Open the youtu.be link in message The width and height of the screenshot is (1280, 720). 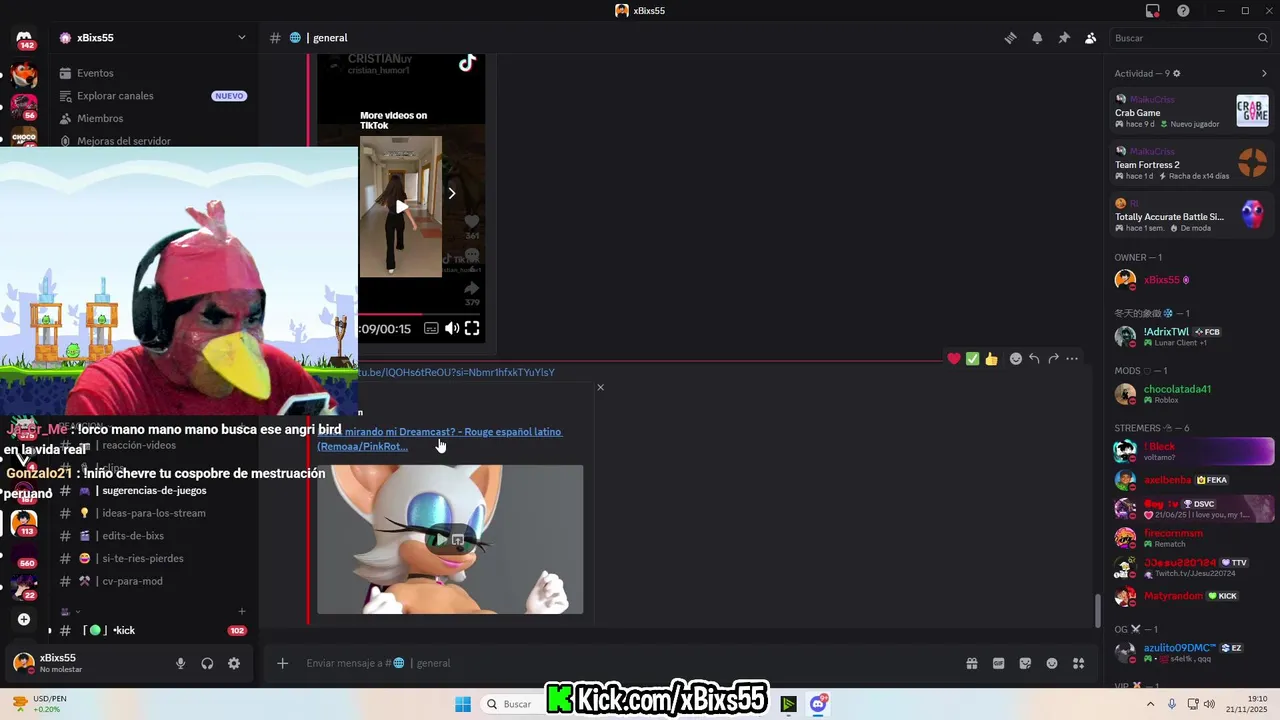(457, 372)
